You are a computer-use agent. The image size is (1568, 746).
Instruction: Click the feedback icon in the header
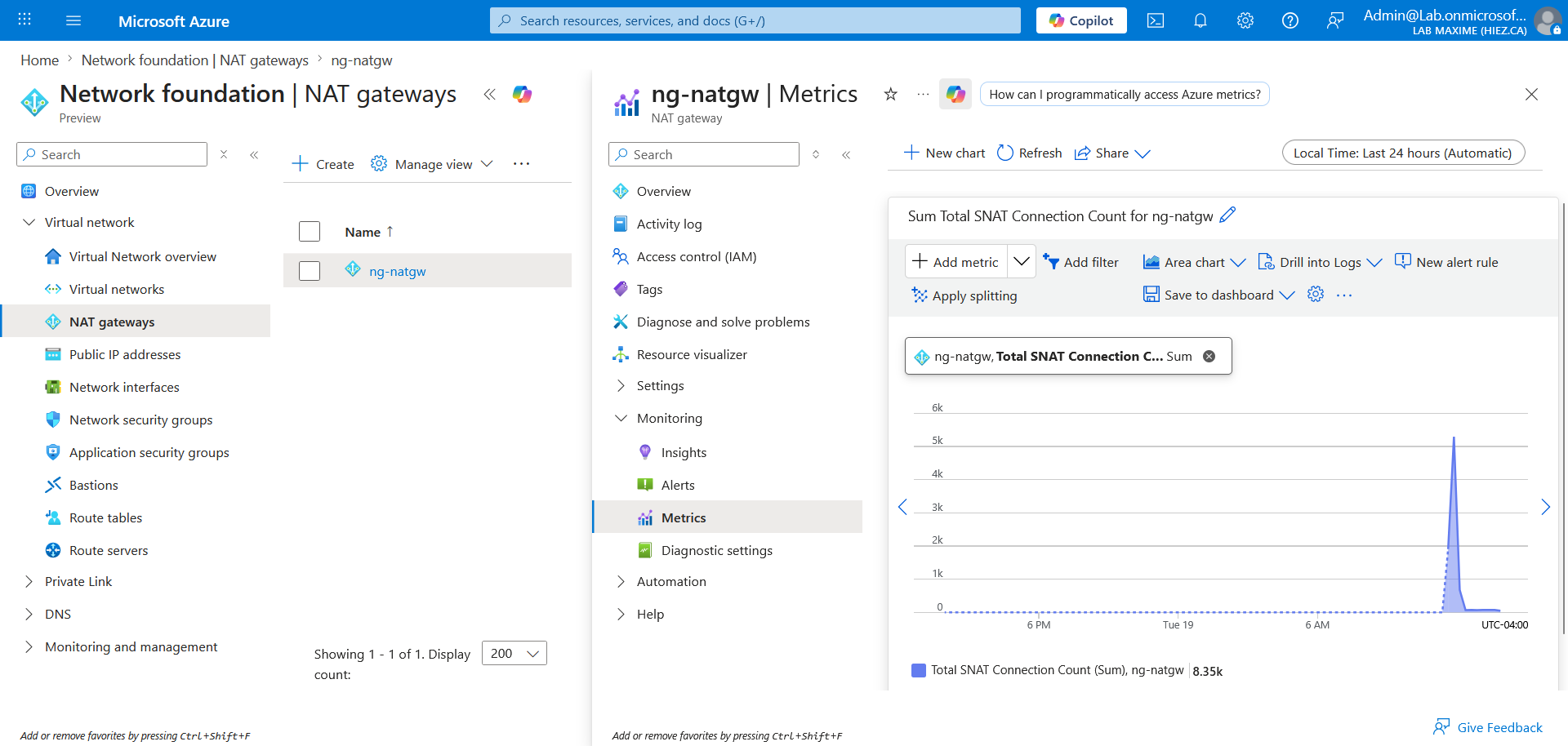1335,20
